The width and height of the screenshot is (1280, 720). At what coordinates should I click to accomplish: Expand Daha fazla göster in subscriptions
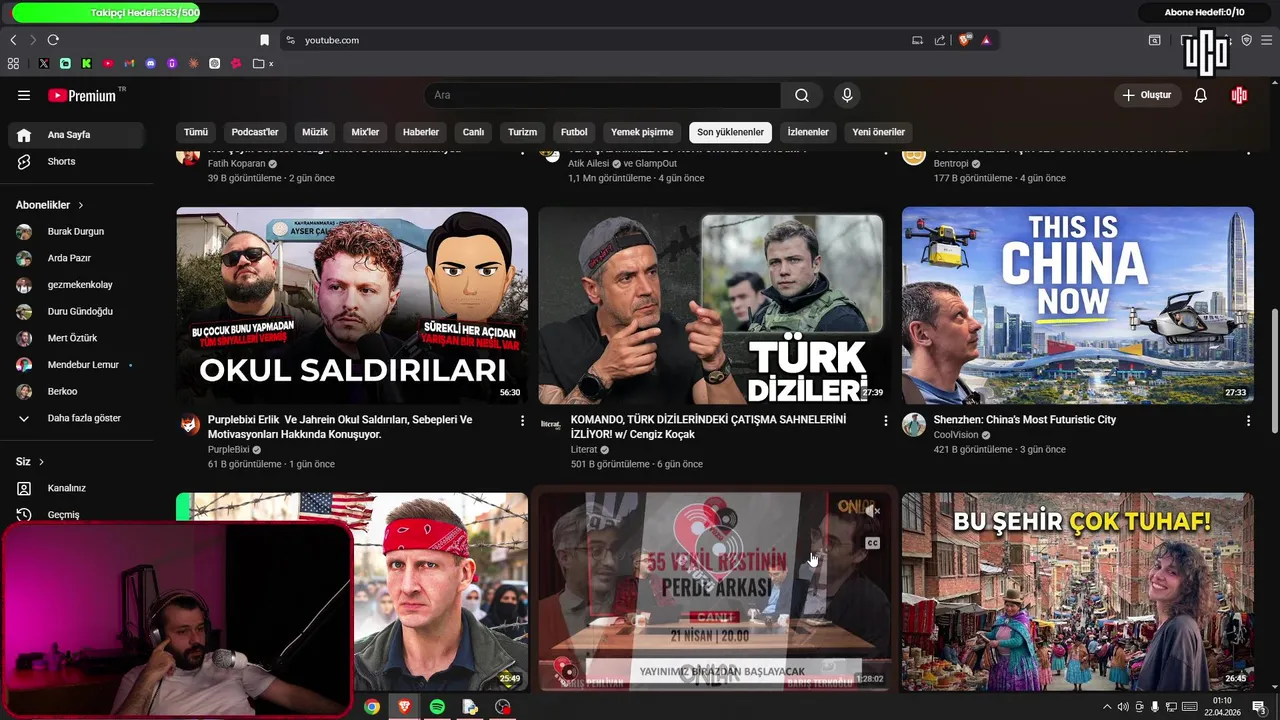[x=78, y=418]
